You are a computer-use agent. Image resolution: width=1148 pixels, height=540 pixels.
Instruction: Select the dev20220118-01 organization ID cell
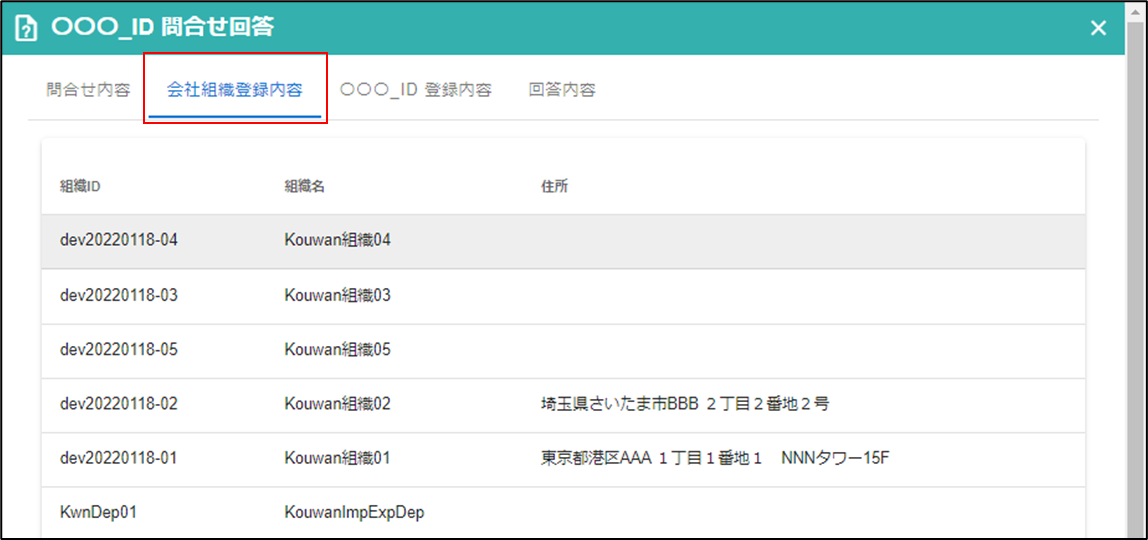119,458
